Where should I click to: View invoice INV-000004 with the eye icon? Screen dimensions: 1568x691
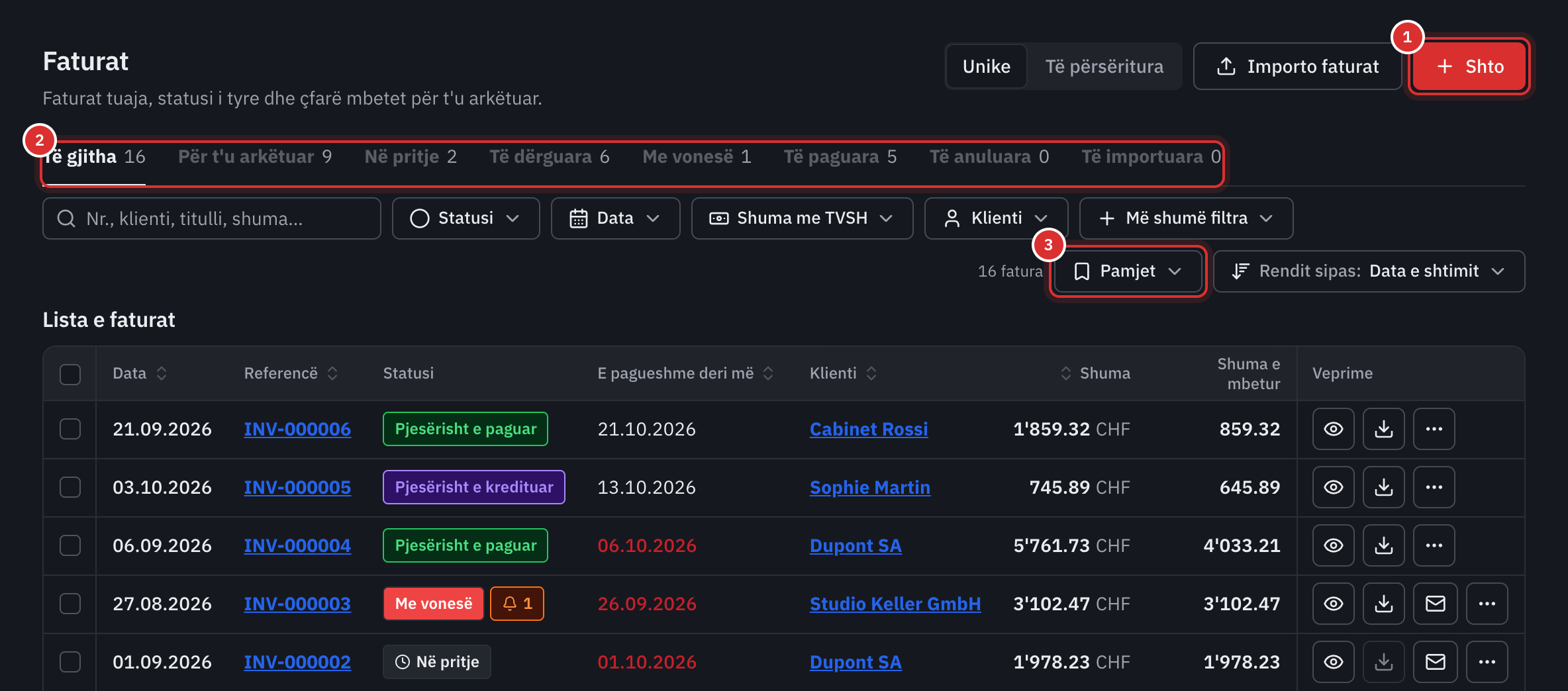[x=1333, y=545]
